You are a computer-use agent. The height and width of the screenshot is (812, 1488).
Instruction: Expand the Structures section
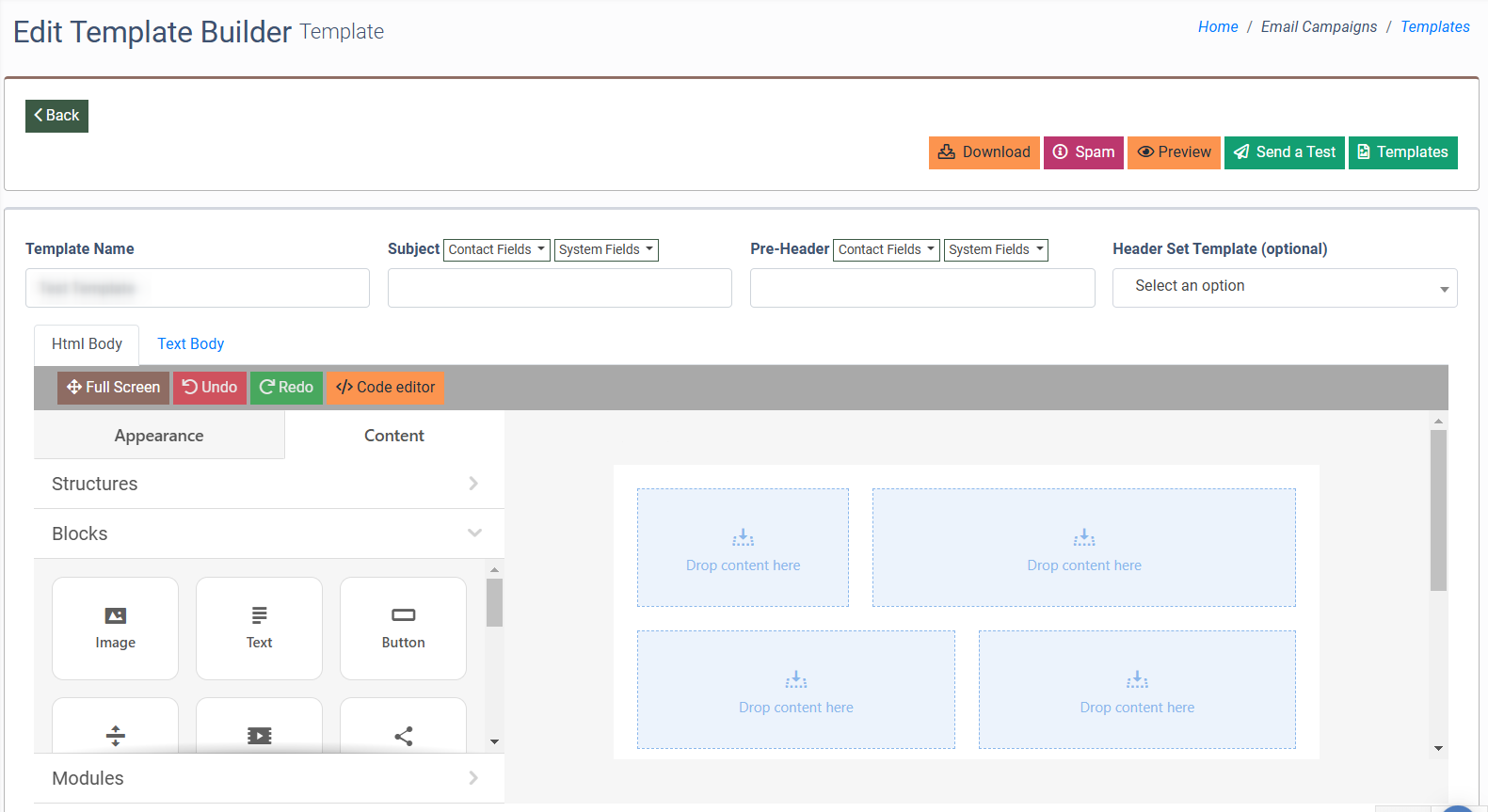point(268,484)
